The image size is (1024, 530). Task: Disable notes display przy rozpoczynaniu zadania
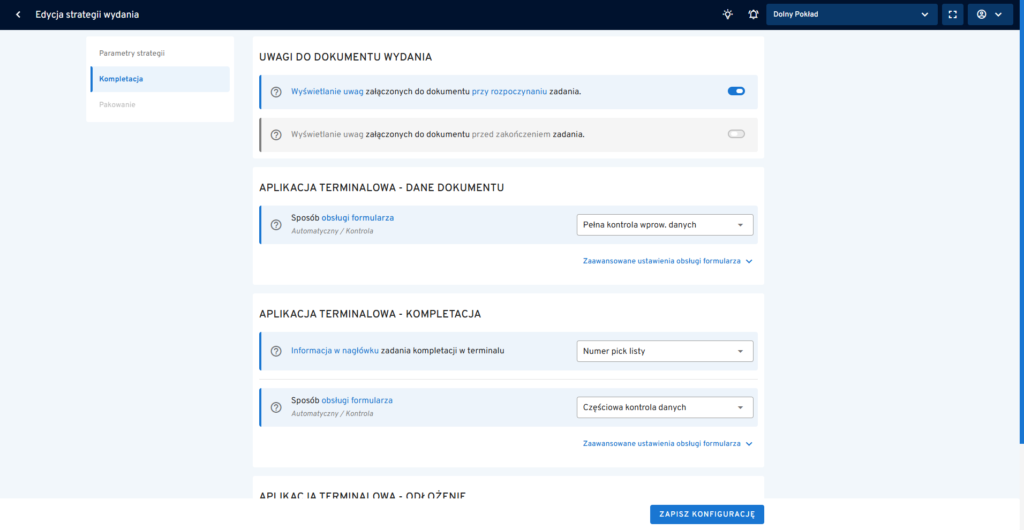coord(736,91)
